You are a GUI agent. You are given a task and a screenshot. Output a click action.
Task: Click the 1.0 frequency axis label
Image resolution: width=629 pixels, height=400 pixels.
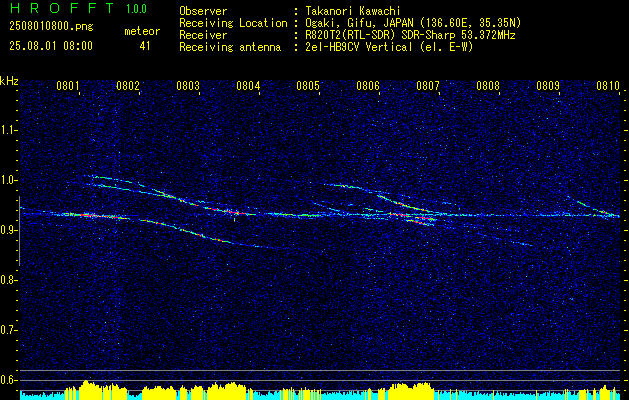(8, 180)
